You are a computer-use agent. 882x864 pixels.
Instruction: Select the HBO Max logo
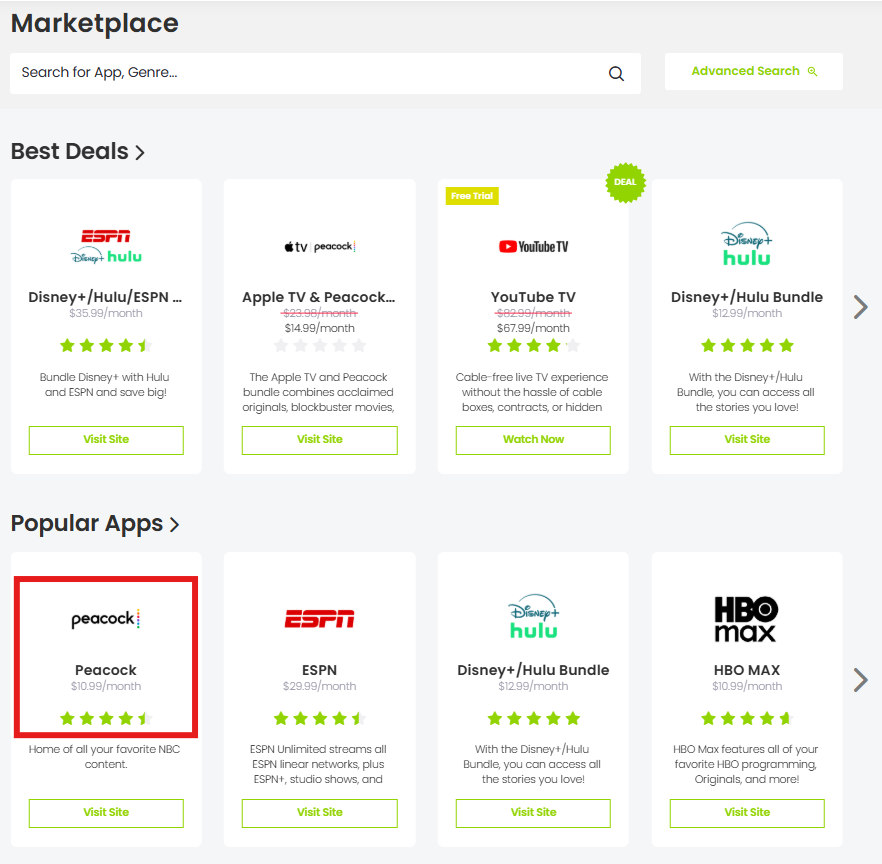click(746, 620)
